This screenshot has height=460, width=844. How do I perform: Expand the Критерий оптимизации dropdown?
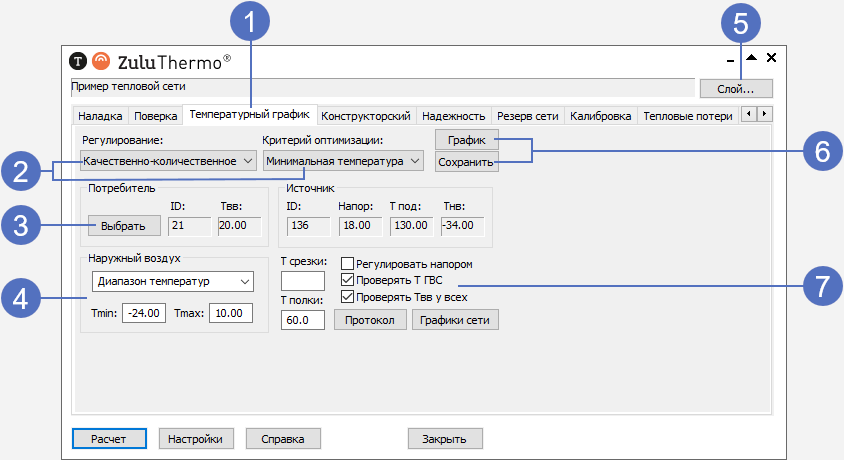click(343, 160)
